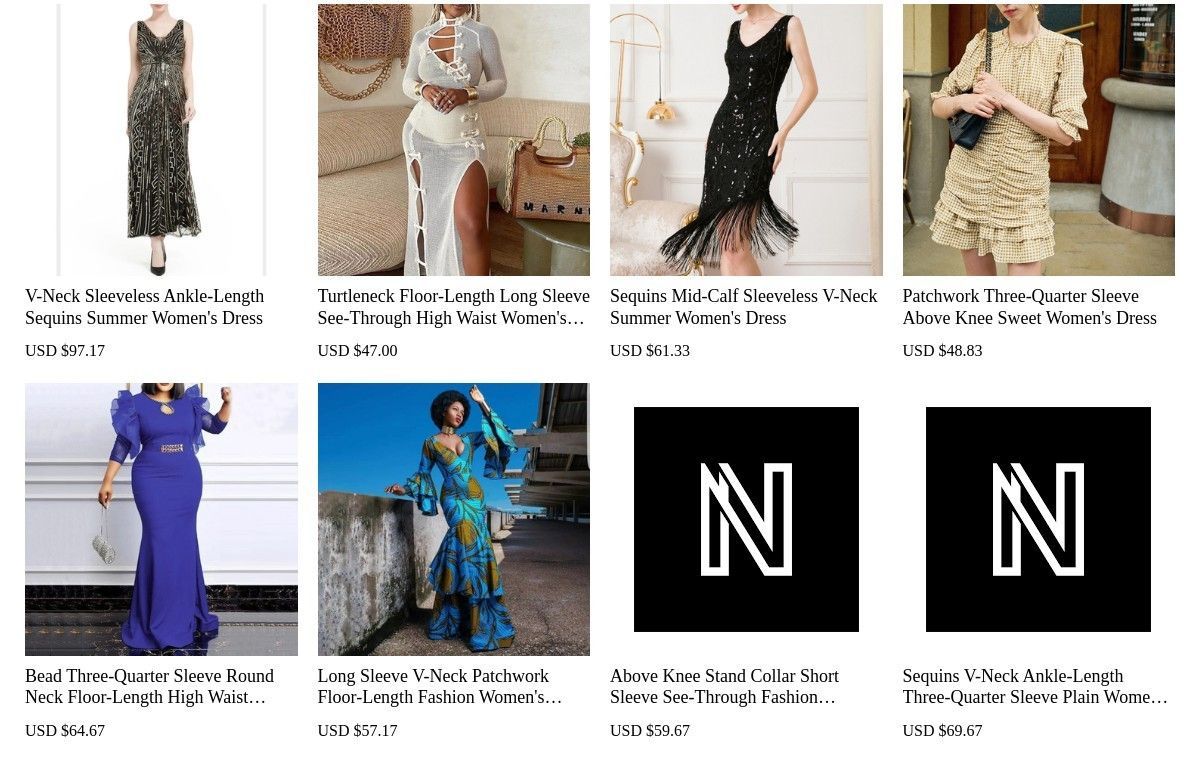
Task: Follow the 'Long Sleeve V-Neck Patchwork' title link
Action: point(440,687)
